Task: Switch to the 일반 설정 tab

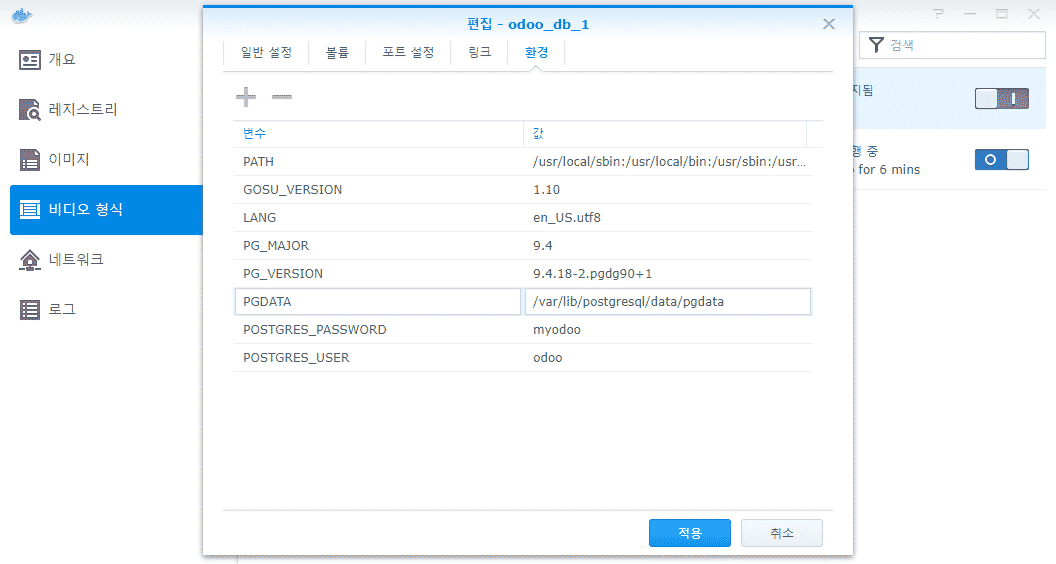Action: pos(266,53)
